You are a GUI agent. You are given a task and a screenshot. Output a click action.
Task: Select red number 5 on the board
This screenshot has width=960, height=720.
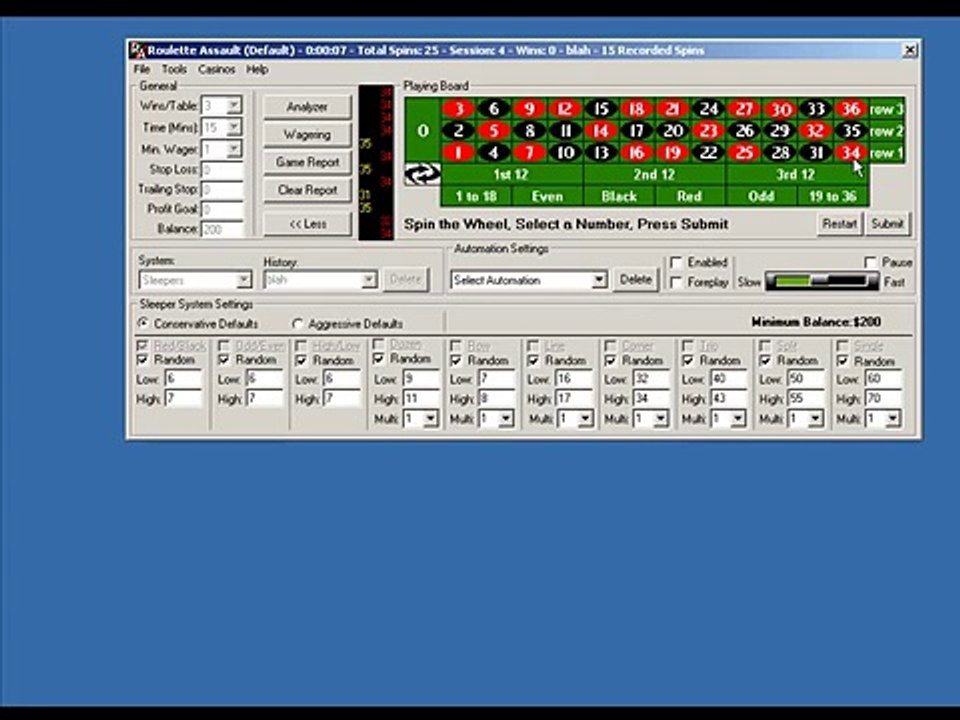click(493, 131)
